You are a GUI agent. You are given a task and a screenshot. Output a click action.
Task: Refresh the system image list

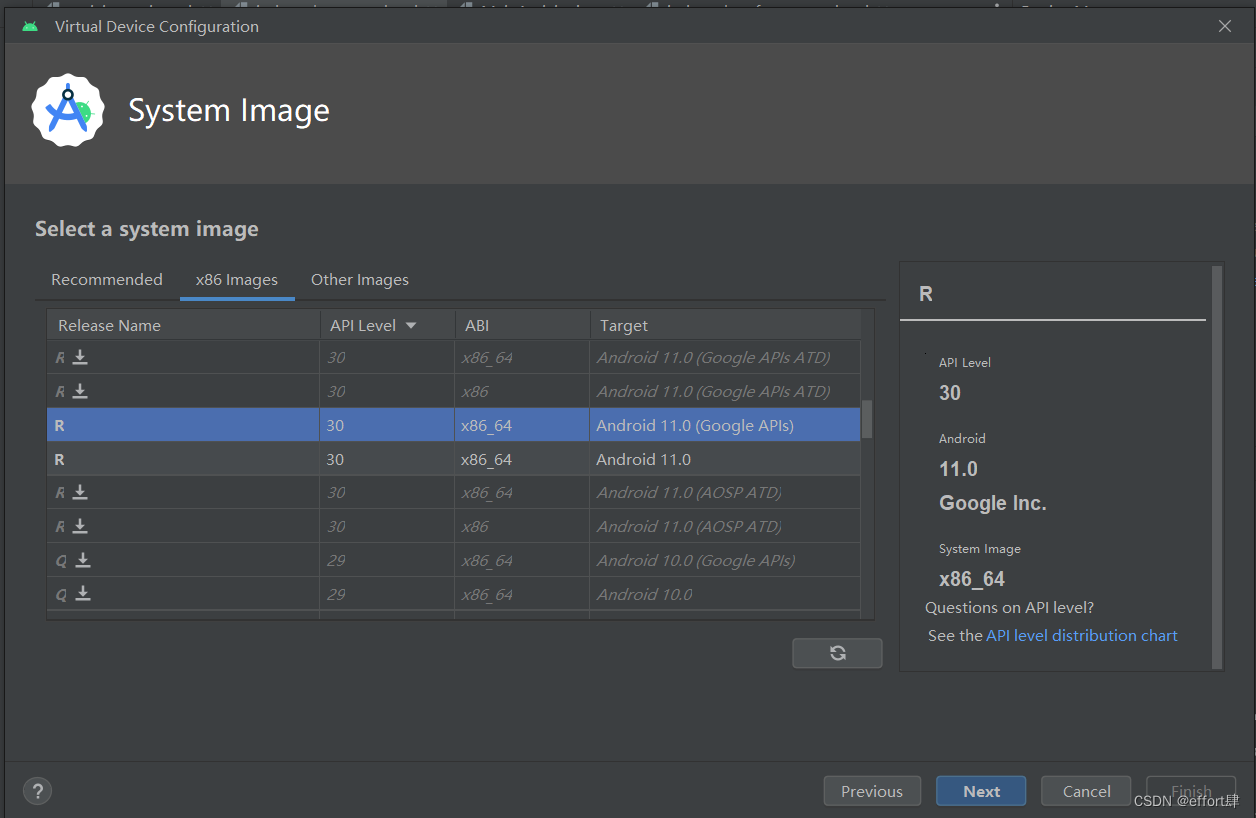[x=837, y=653]
